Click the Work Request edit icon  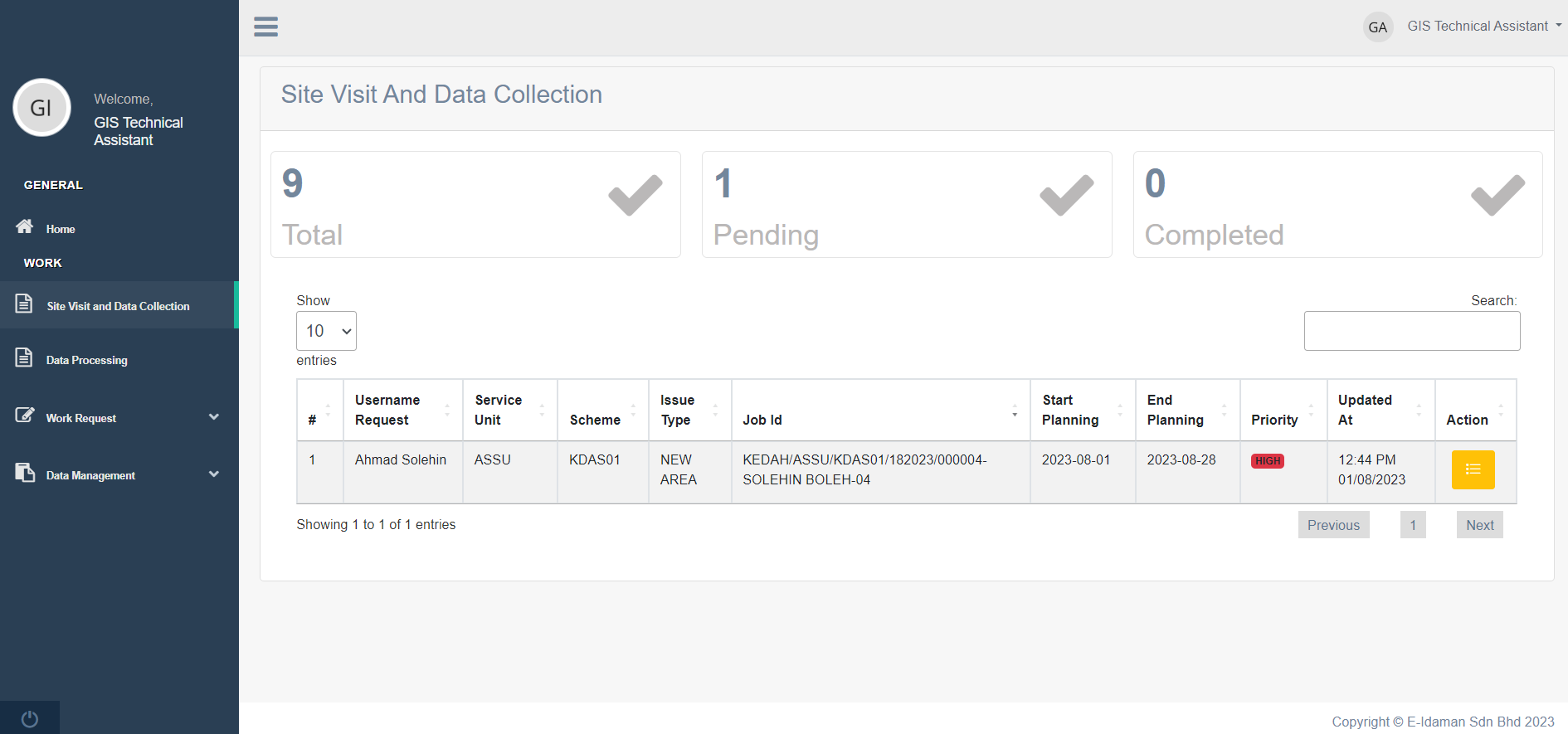click(25, 416)
